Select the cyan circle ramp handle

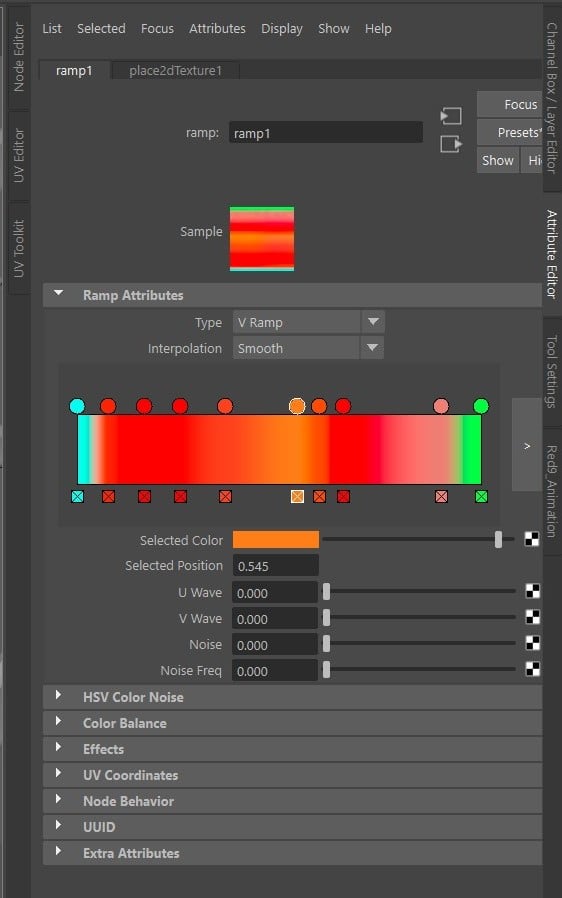(77, 406)
